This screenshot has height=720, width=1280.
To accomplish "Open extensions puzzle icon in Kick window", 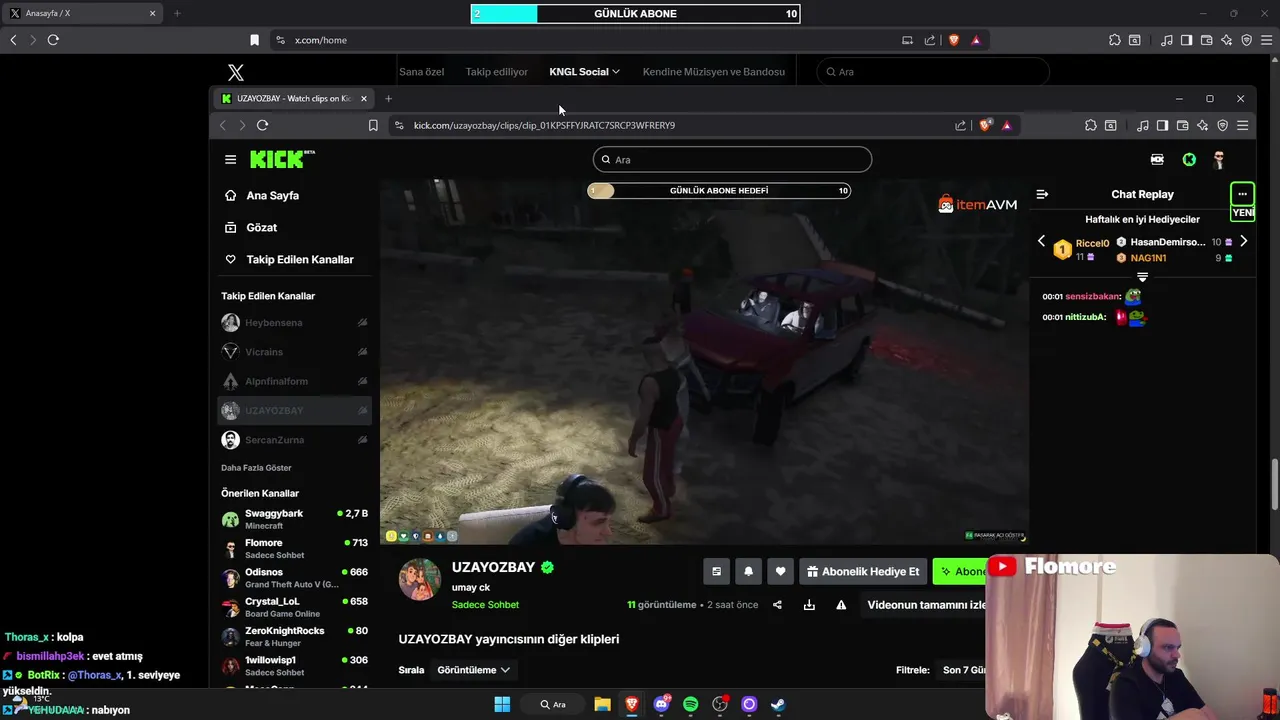I will [x=1090, y=125].
